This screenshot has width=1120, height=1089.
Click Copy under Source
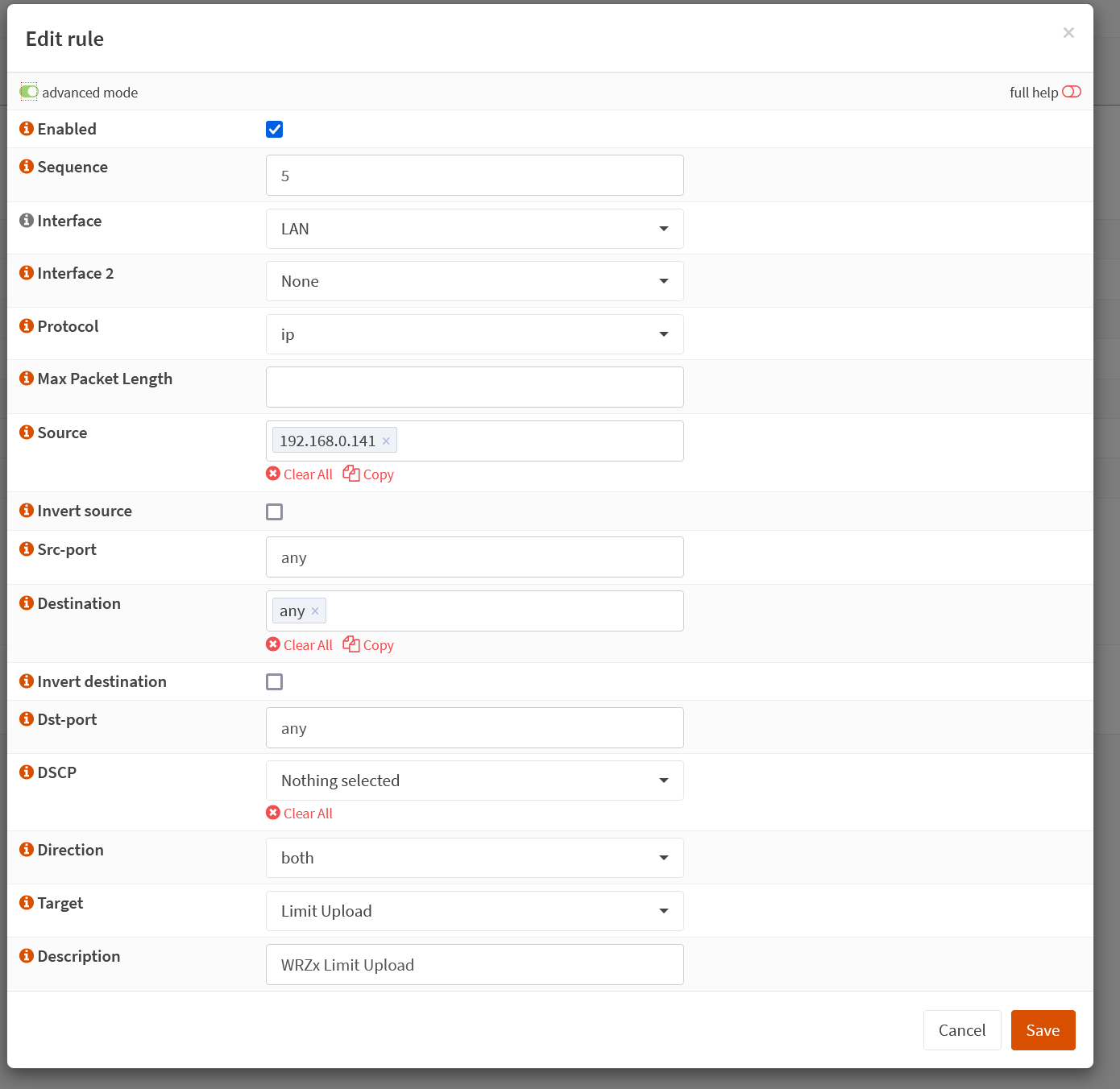coord(368,474)
